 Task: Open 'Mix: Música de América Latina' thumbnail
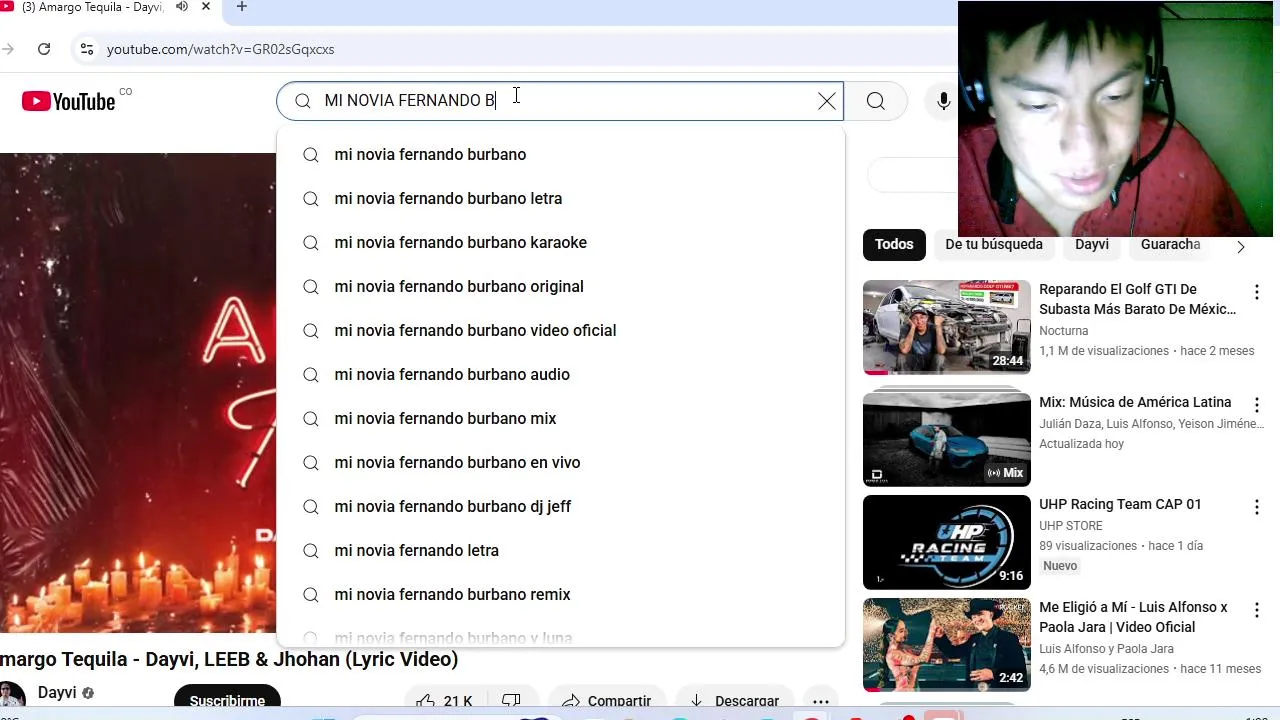click(x=947, y=439)
